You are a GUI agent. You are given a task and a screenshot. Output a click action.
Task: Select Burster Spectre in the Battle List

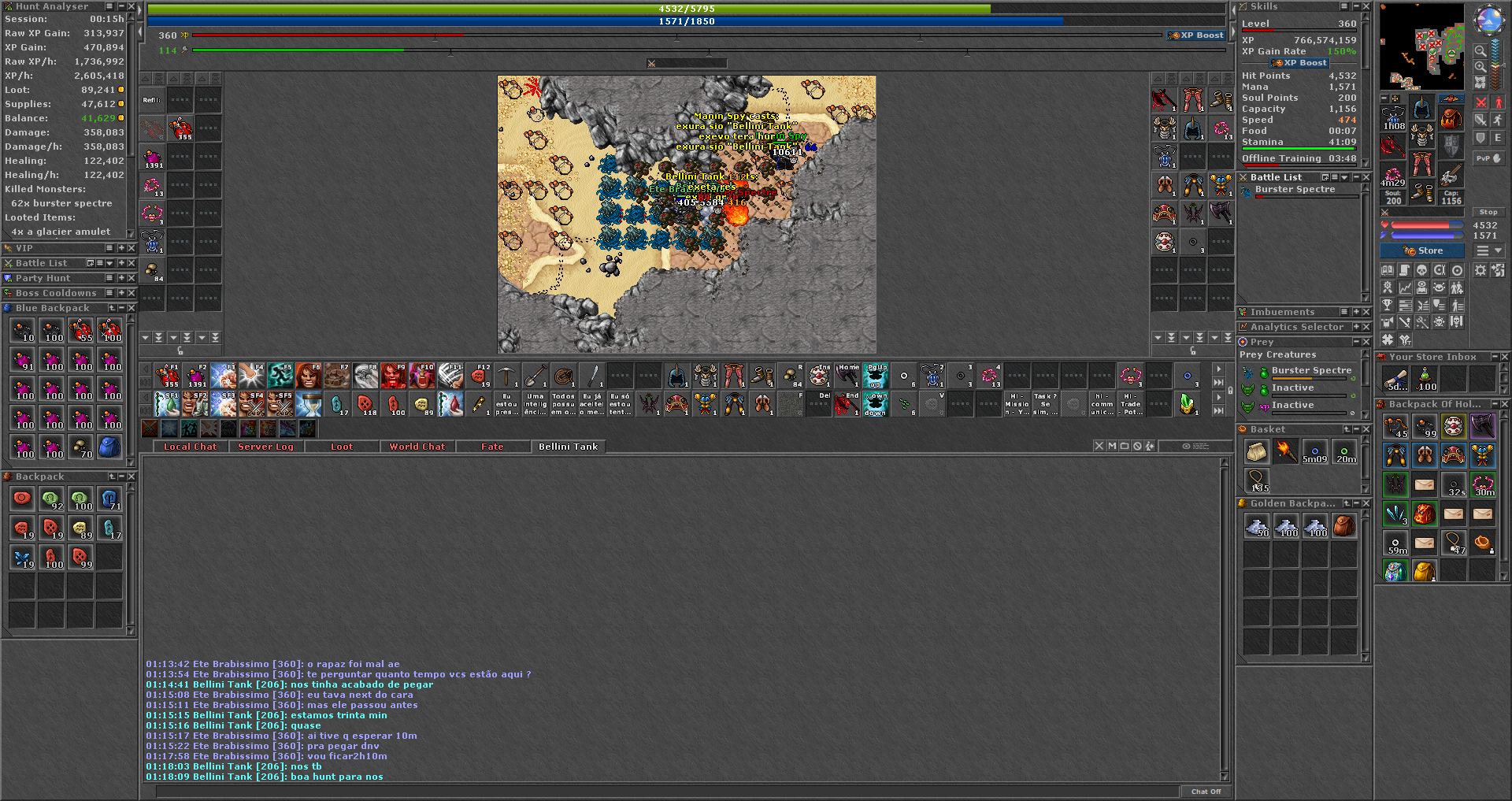pyautogui.click(x=1299, y=191)
